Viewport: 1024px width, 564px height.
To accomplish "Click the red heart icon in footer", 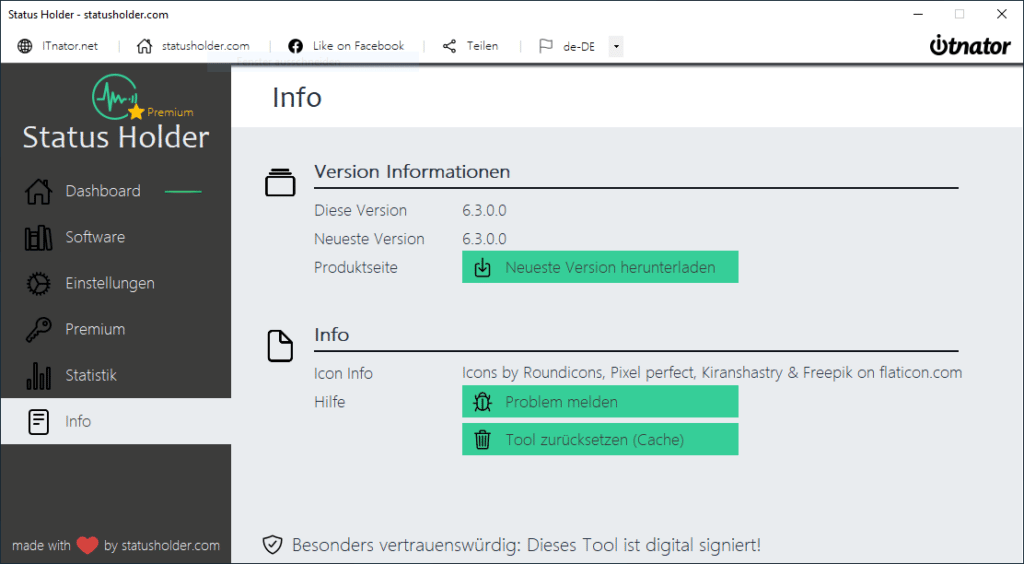I will point(87,545).
